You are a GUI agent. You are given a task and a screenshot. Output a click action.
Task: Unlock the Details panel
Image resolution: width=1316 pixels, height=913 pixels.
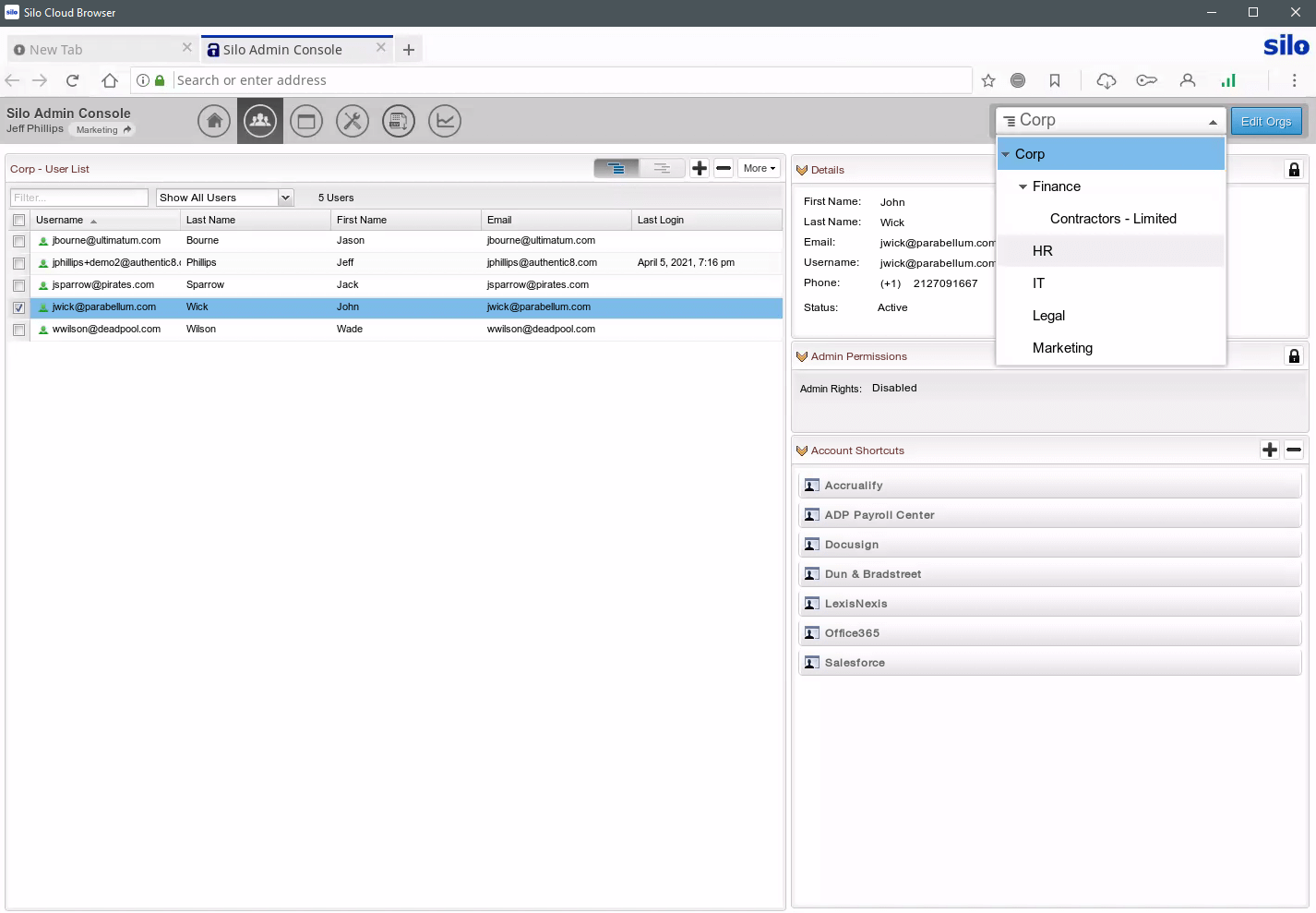pyautogui.click(x=1294, y=170)
